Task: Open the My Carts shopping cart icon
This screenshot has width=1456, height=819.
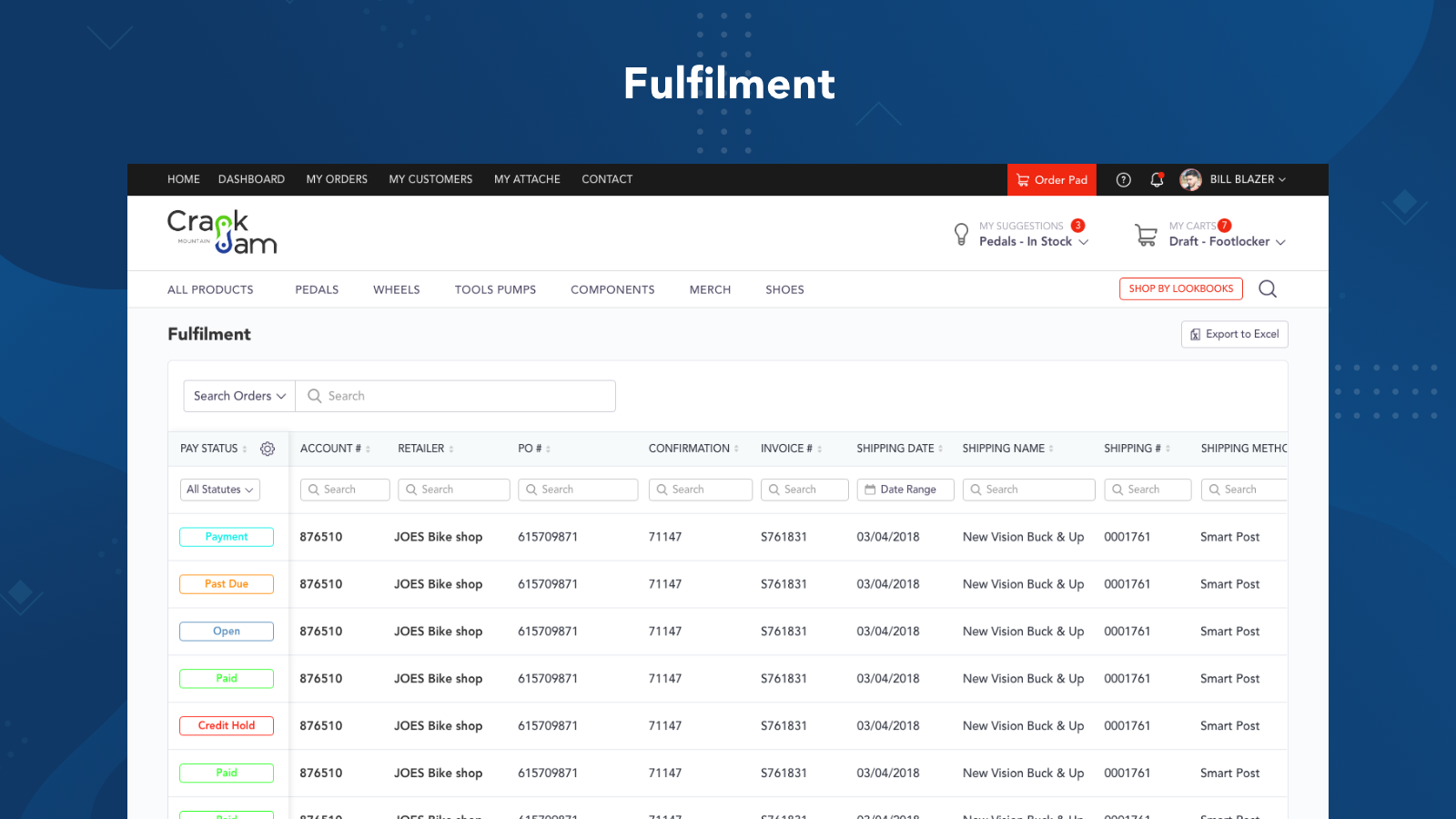Action: 1146,234
